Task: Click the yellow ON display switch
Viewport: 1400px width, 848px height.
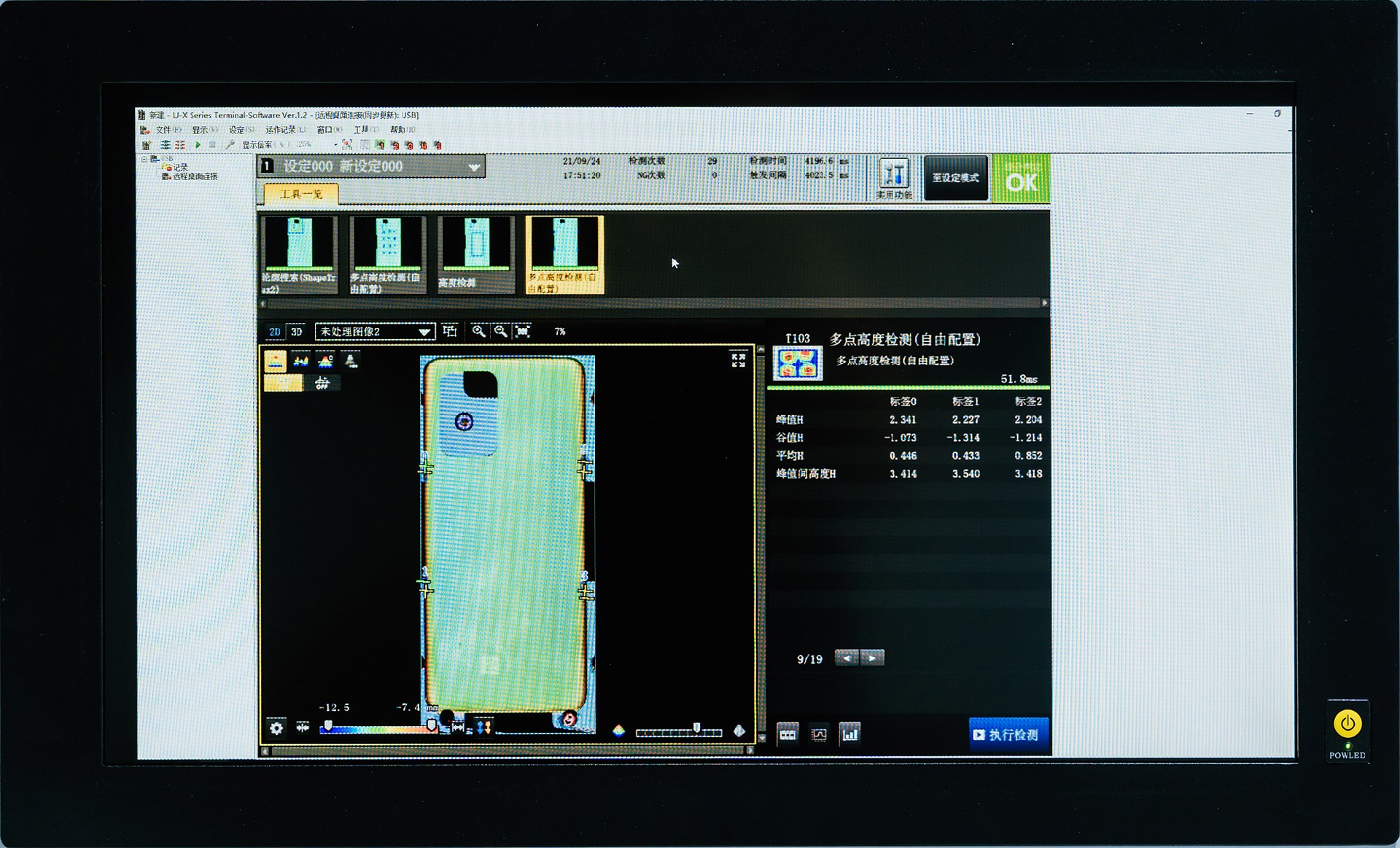Action: (x=284, y=383)
